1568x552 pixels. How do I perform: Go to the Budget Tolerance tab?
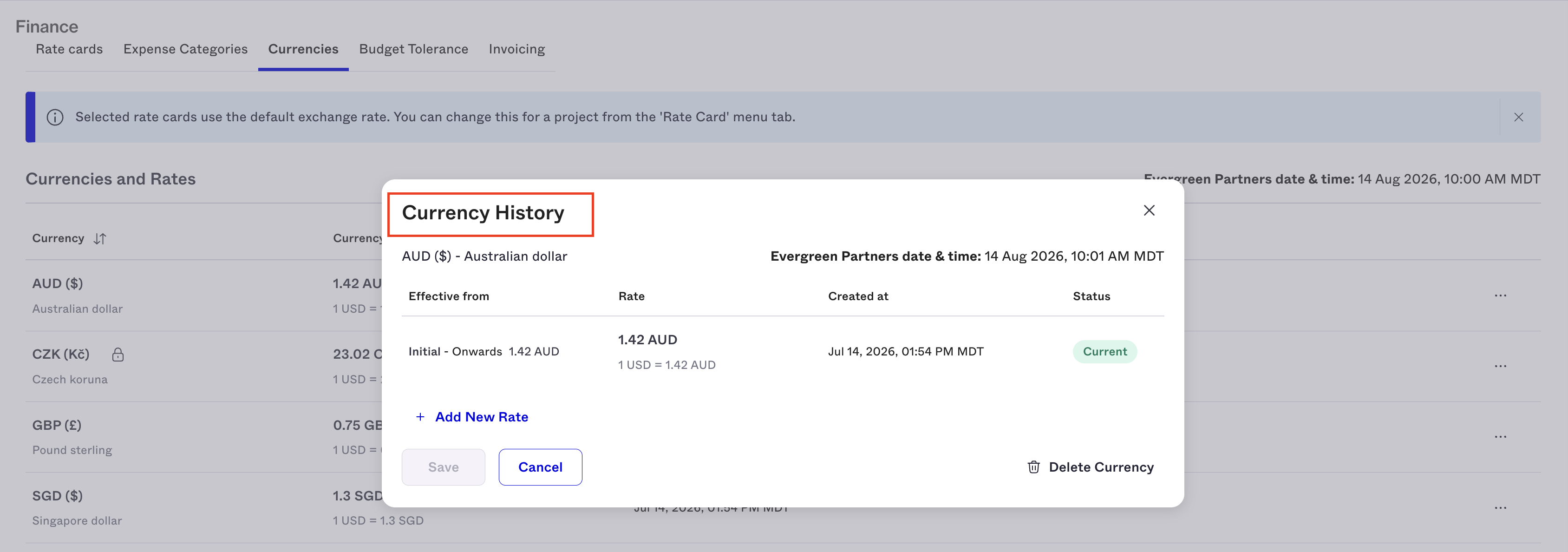point(413,49)
